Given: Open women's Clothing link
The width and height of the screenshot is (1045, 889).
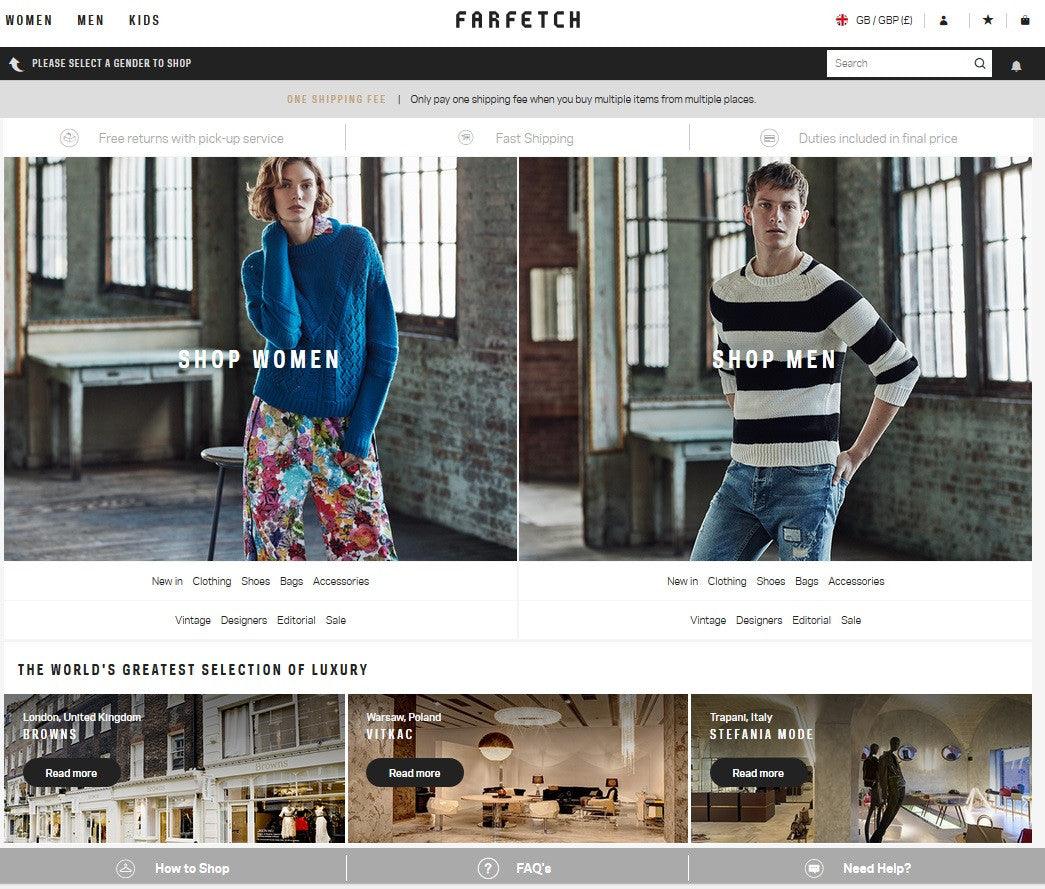Looking at the screenshot, I should [x=212, y=581].
